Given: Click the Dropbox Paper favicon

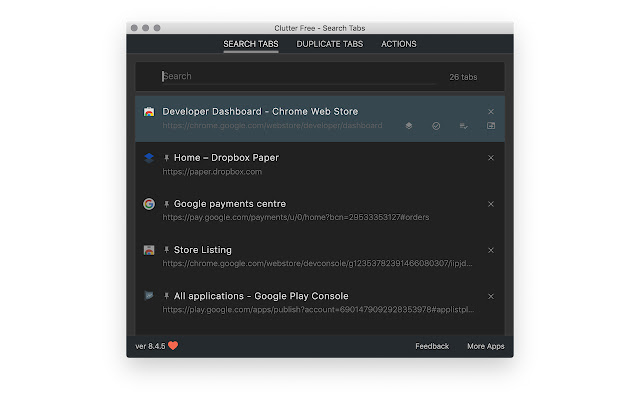Looking at the screenshot, I should pos(149,158).
